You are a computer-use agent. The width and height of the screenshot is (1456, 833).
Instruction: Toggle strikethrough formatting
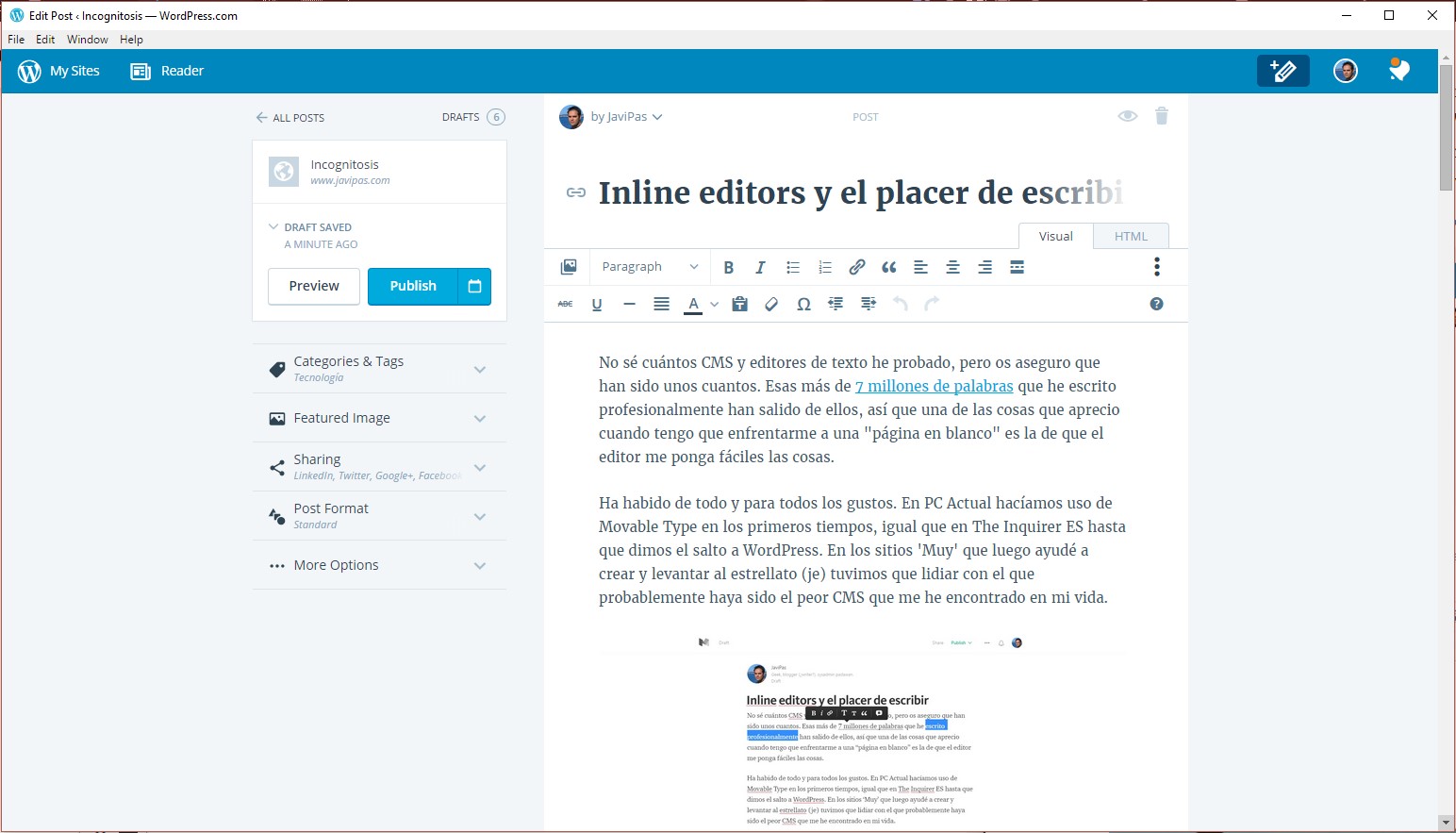coord(565,304)
